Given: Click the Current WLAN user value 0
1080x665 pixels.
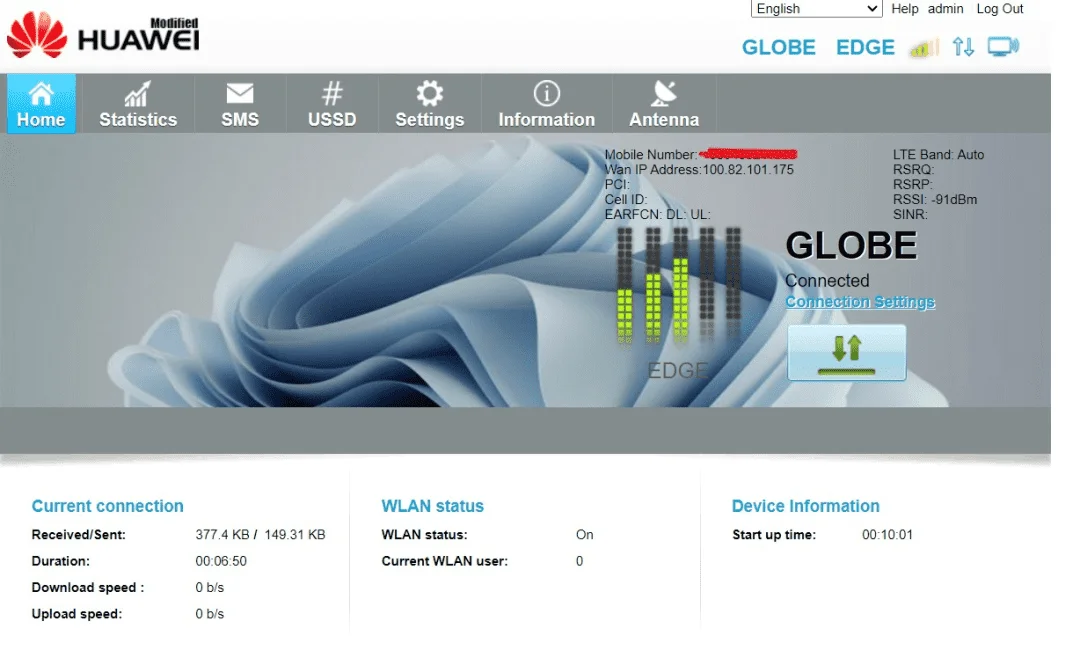Looking at the screenshot, I should pyautogui.click(x=579, y=561).
